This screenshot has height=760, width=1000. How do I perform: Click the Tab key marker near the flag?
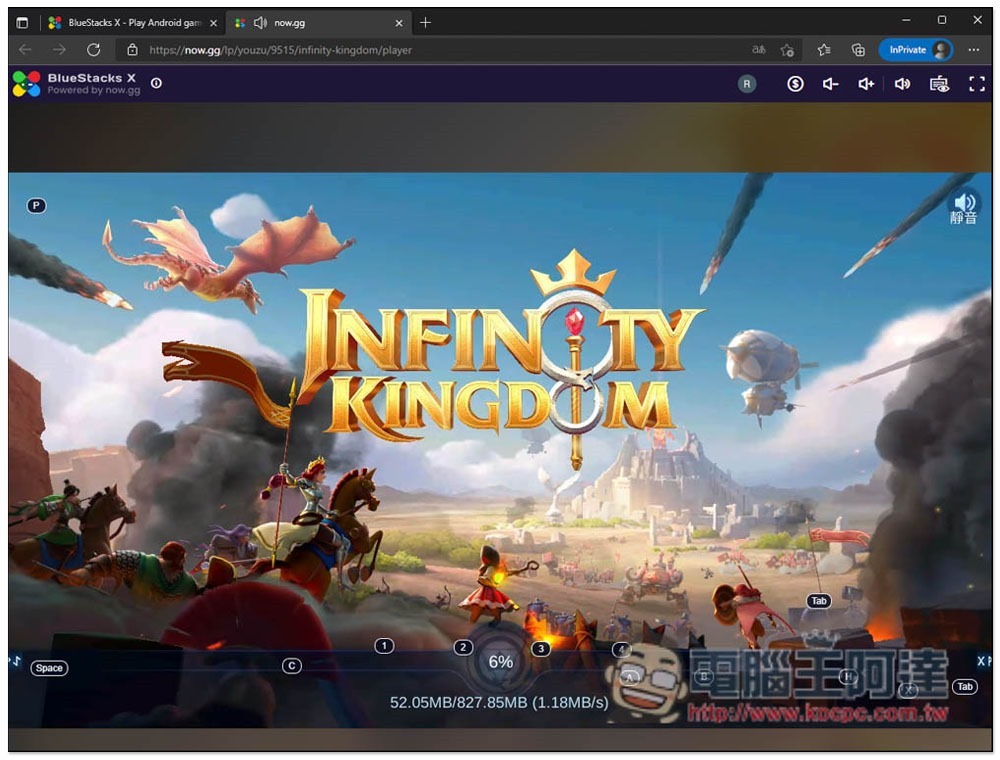pos(819,601)
